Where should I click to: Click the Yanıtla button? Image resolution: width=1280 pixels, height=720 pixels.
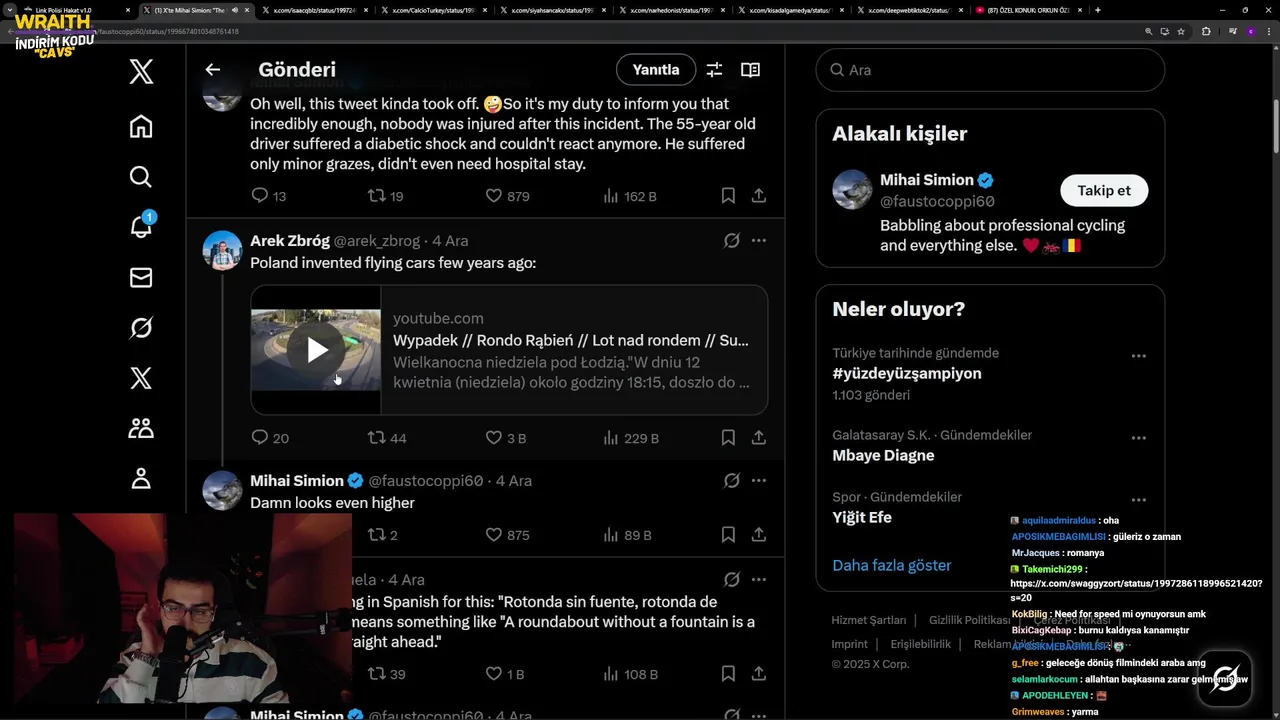656,70
